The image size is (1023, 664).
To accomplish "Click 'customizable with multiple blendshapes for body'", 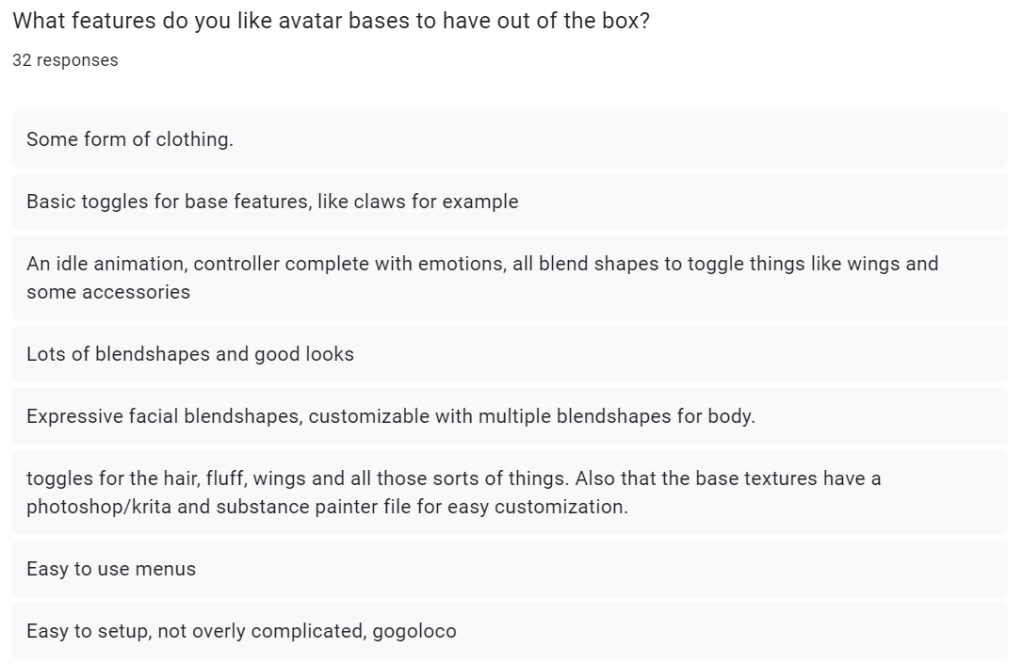I will tap(531, 416).
